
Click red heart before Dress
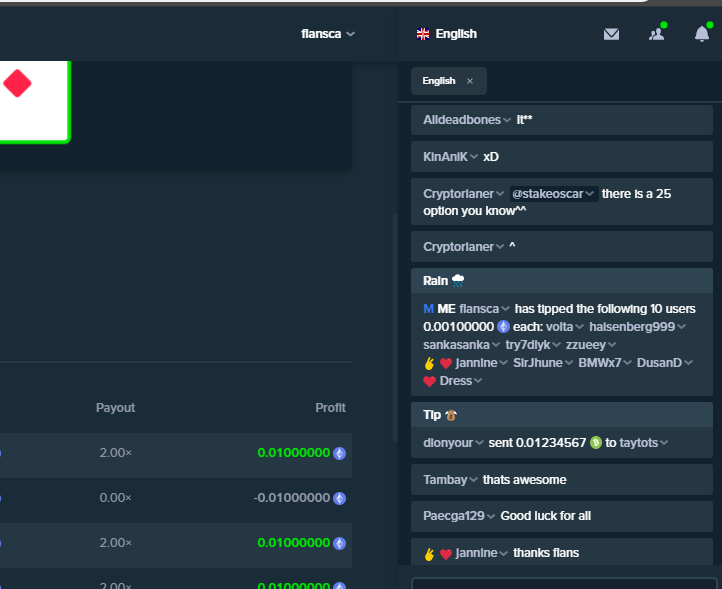429,381
